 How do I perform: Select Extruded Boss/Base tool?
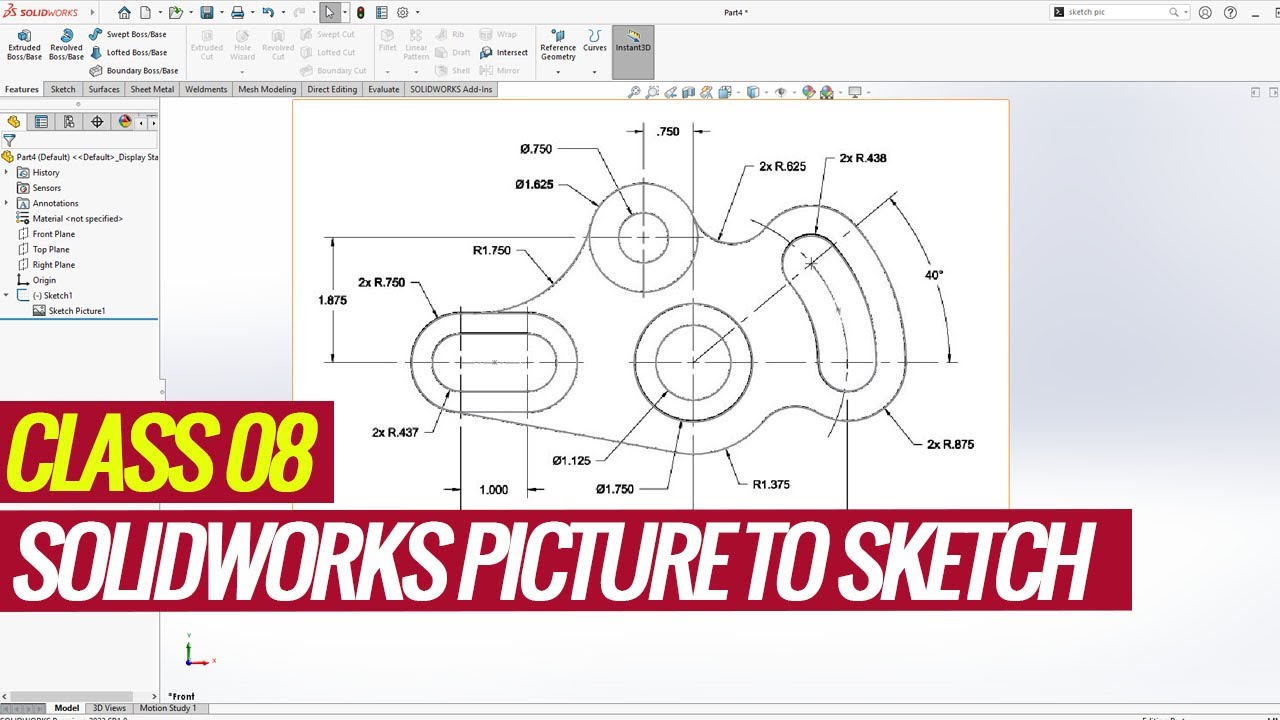pos(24,45)
